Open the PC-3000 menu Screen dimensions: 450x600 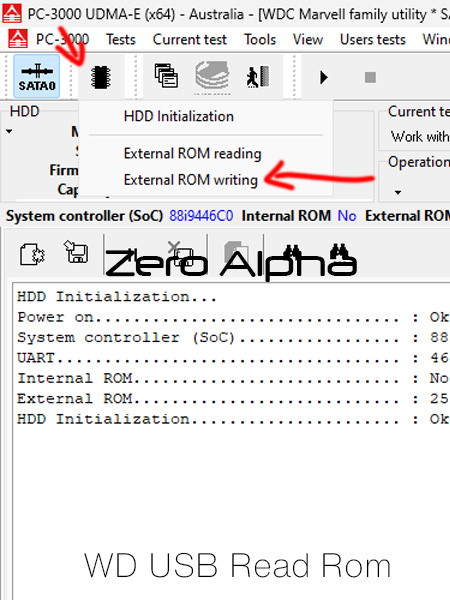pyautogui.click(x=62, y=39)
